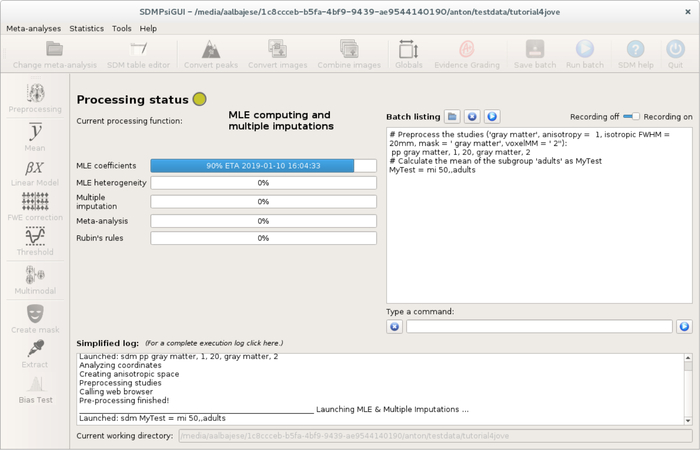
Task: Click the MLE coefficients progress bar
Action: 264,166
